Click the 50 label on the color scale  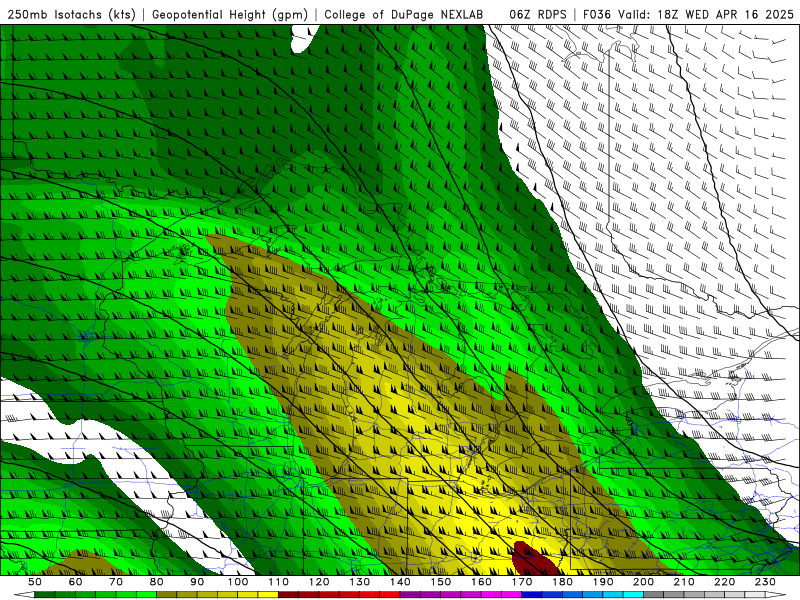[x=35, y=582]
